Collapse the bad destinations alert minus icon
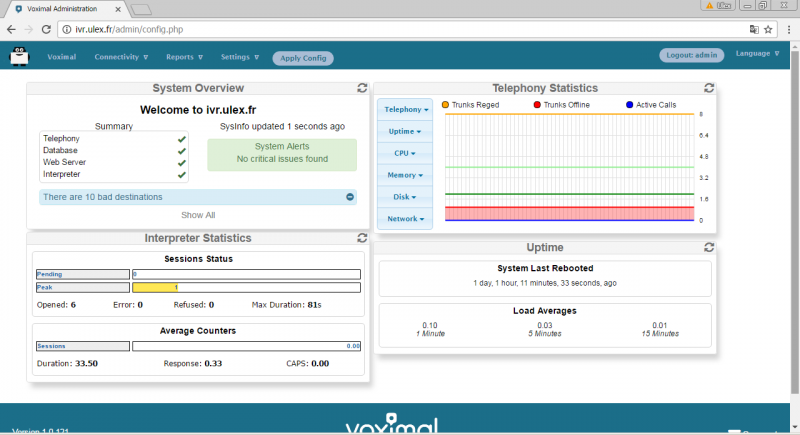The height and width of the screenshot is (435, 800). 350,197
